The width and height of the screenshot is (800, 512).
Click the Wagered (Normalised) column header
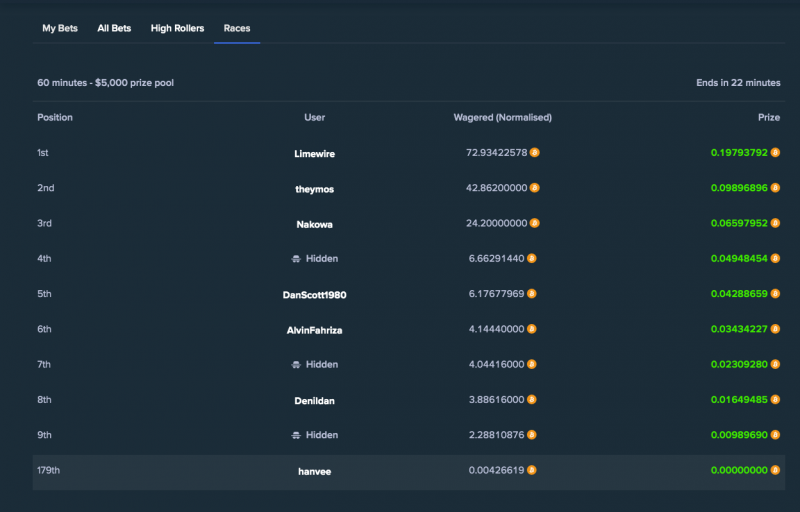[x=503, y=117]
